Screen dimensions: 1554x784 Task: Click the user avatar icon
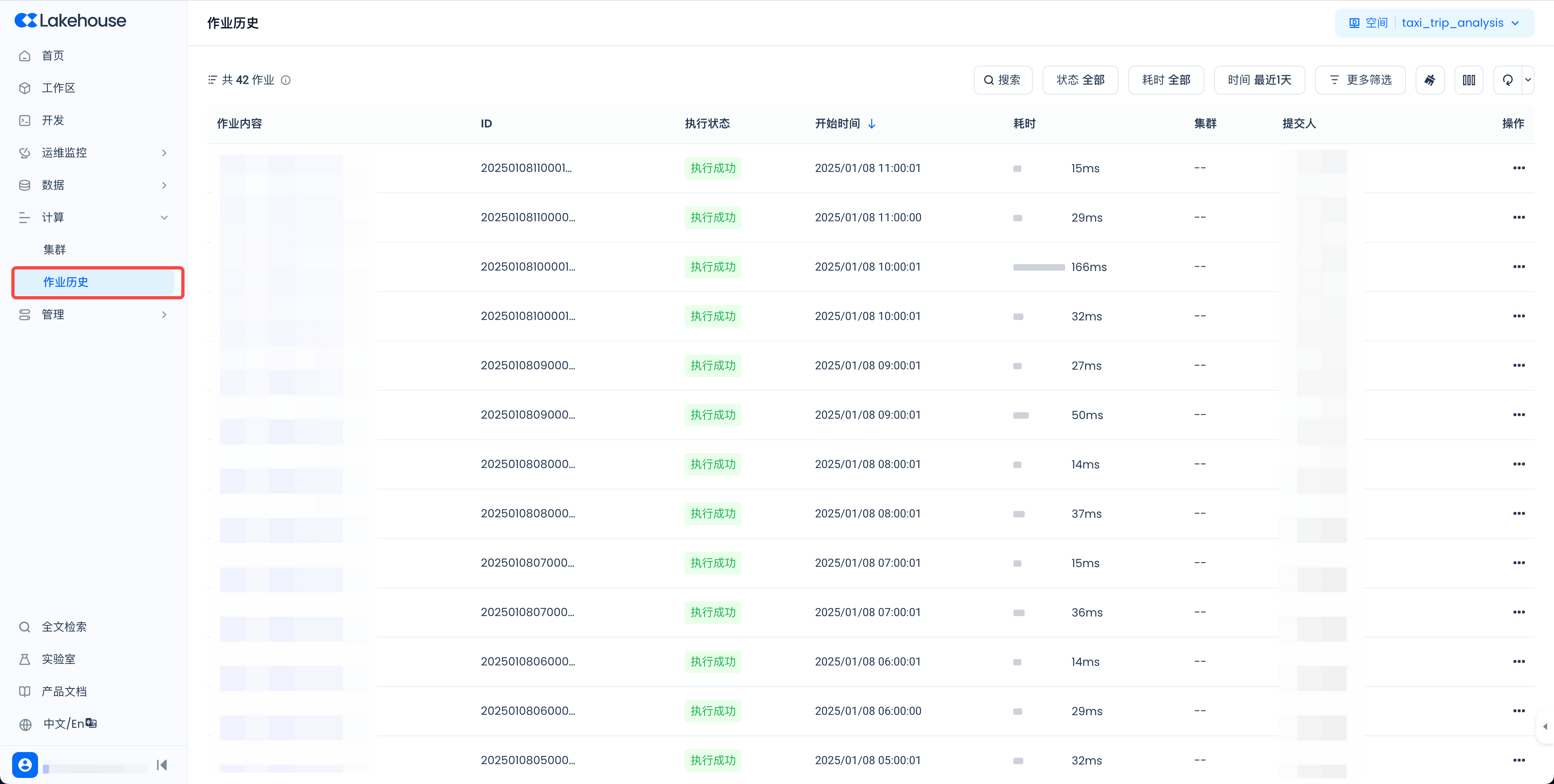pyautogui.click(x=25, y=765)
